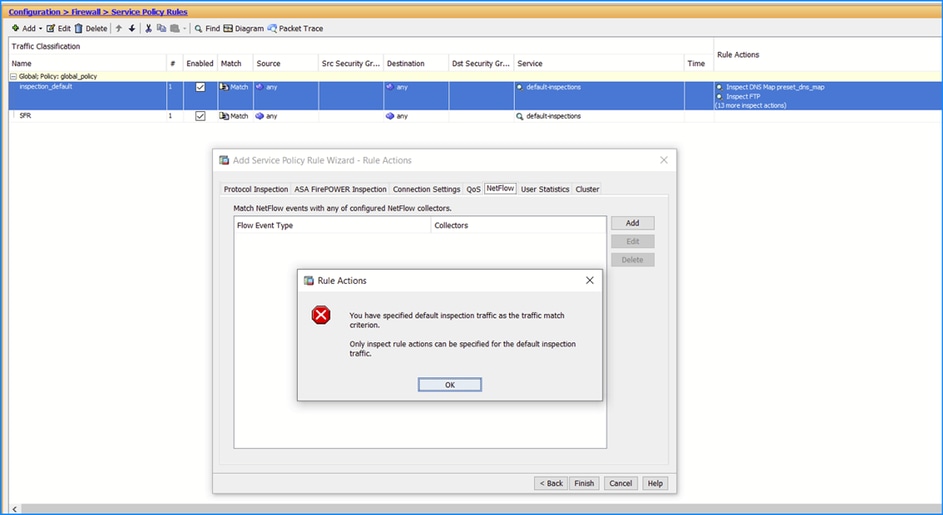Click Delete button in NetFlow panel
The height and width of the screenshot is (515, 943).
633,260
